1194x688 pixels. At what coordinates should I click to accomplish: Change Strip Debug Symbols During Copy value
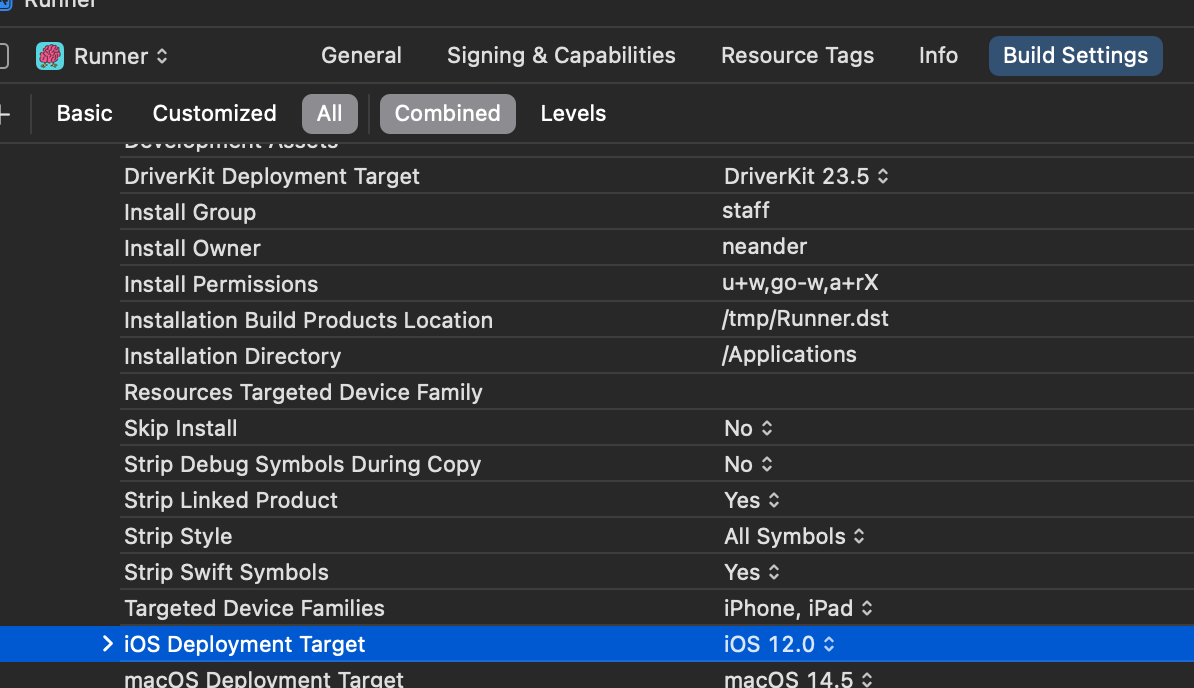tap(748, 464)
